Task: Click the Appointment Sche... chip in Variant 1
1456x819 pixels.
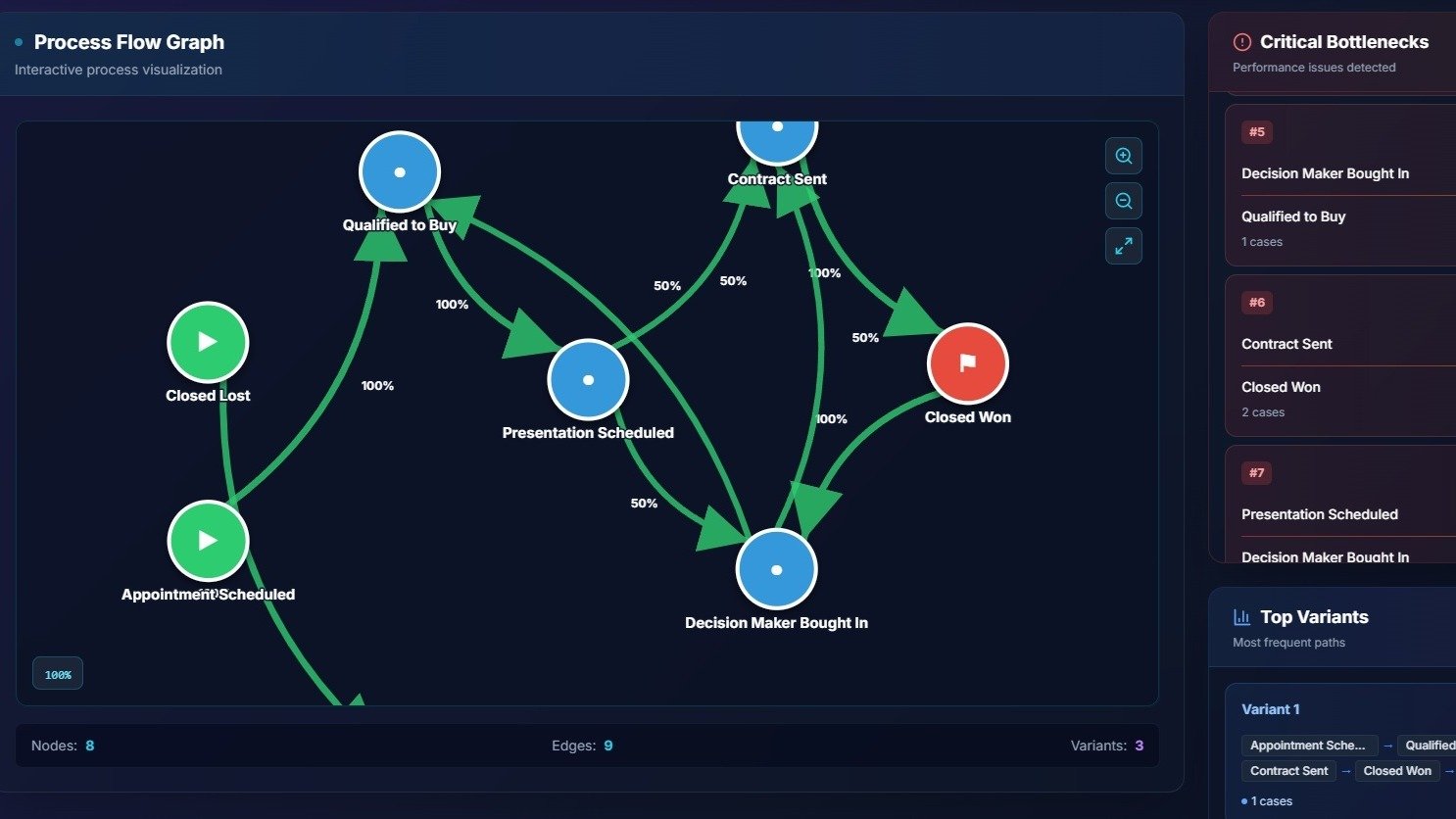Action: tap(1308, 746)
